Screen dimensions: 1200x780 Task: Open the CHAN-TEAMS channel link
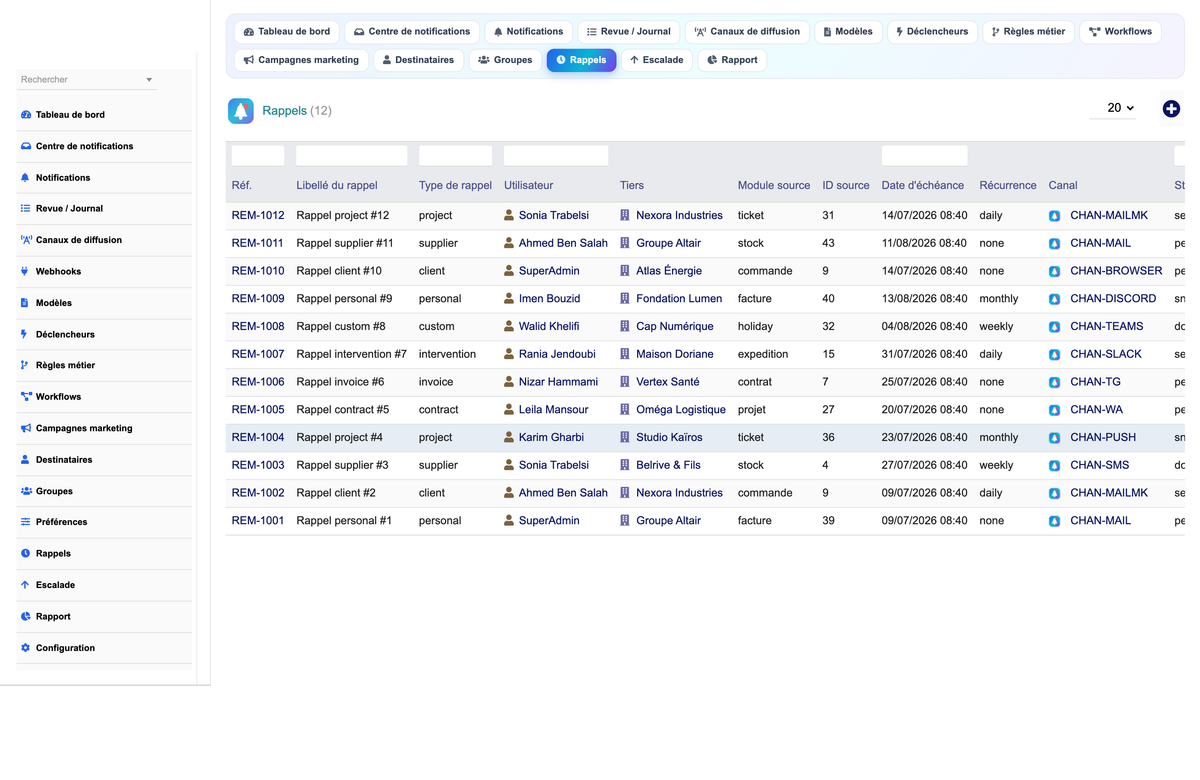click(x=1106, y=327)
